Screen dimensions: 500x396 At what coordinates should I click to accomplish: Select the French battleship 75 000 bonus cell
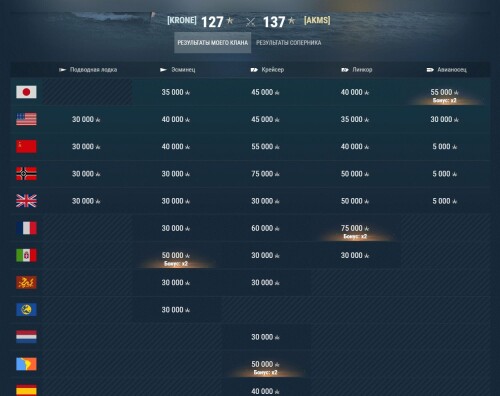[355, 228]
